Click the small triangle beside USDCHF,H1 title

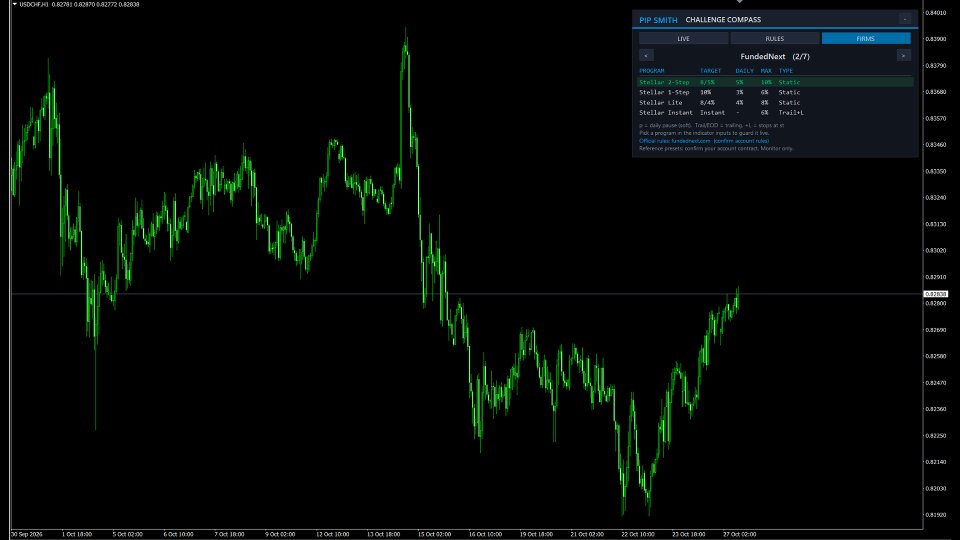(15, 4)
